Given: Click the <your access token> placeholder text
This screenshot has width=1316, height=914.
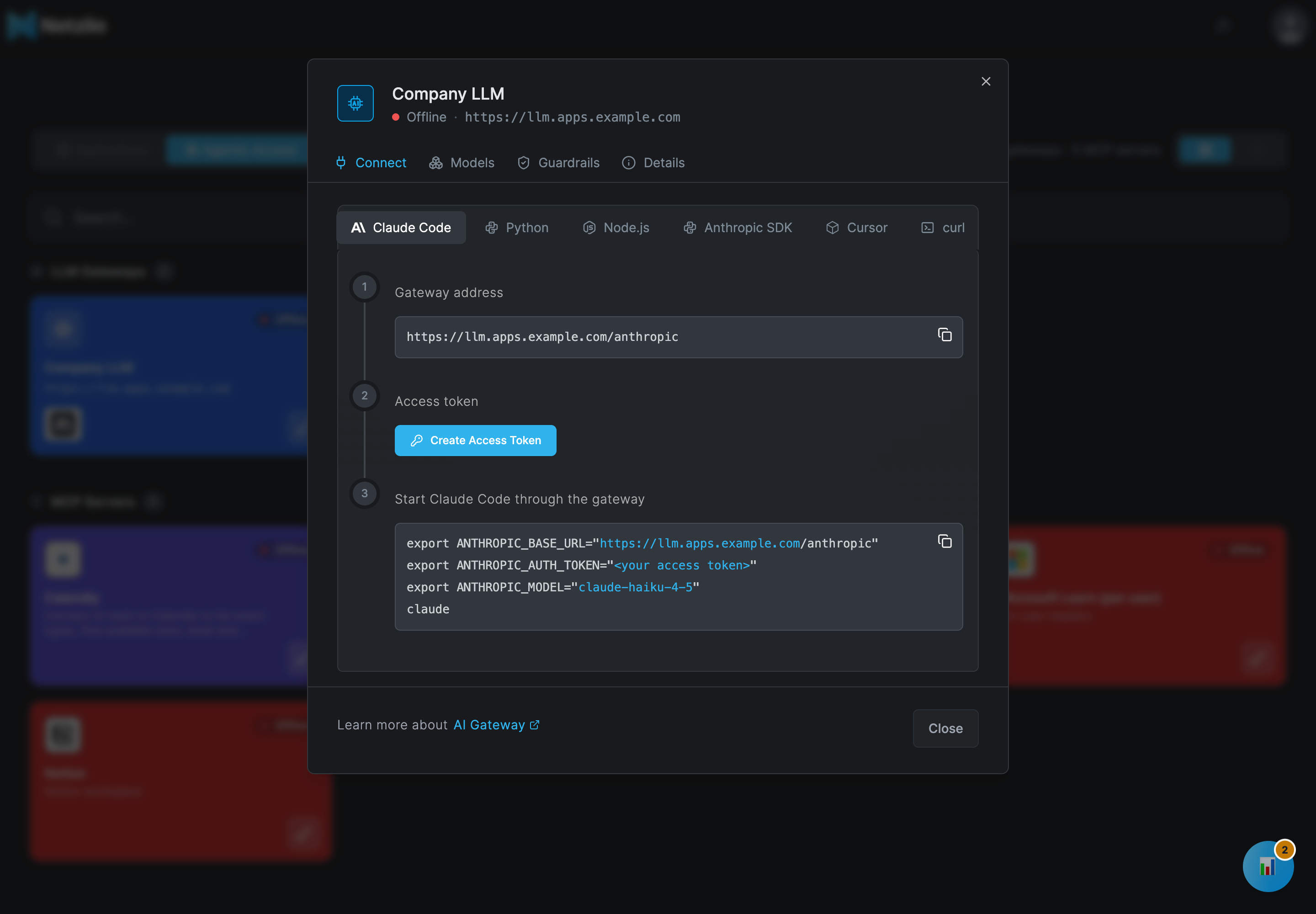Looking at the screenshot, I should [x=681, y=565].
